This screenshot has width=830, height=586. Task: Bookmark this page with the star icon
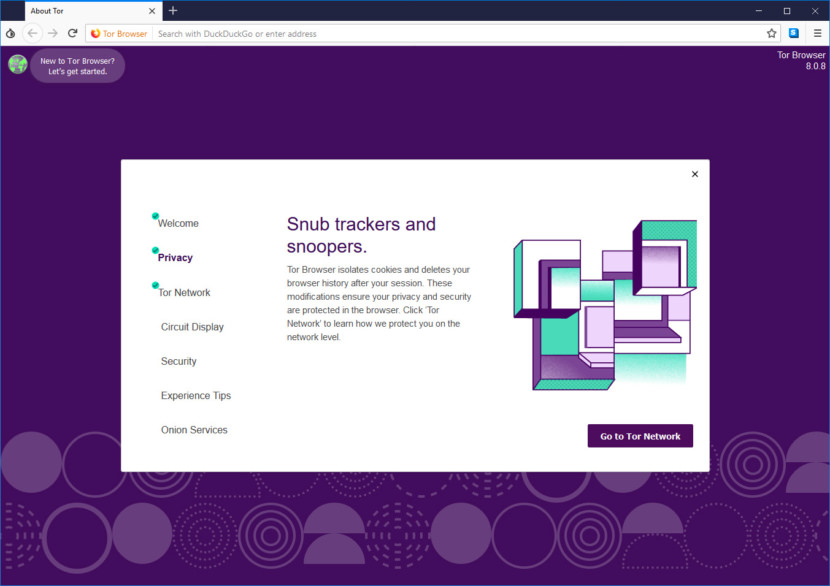771,33
